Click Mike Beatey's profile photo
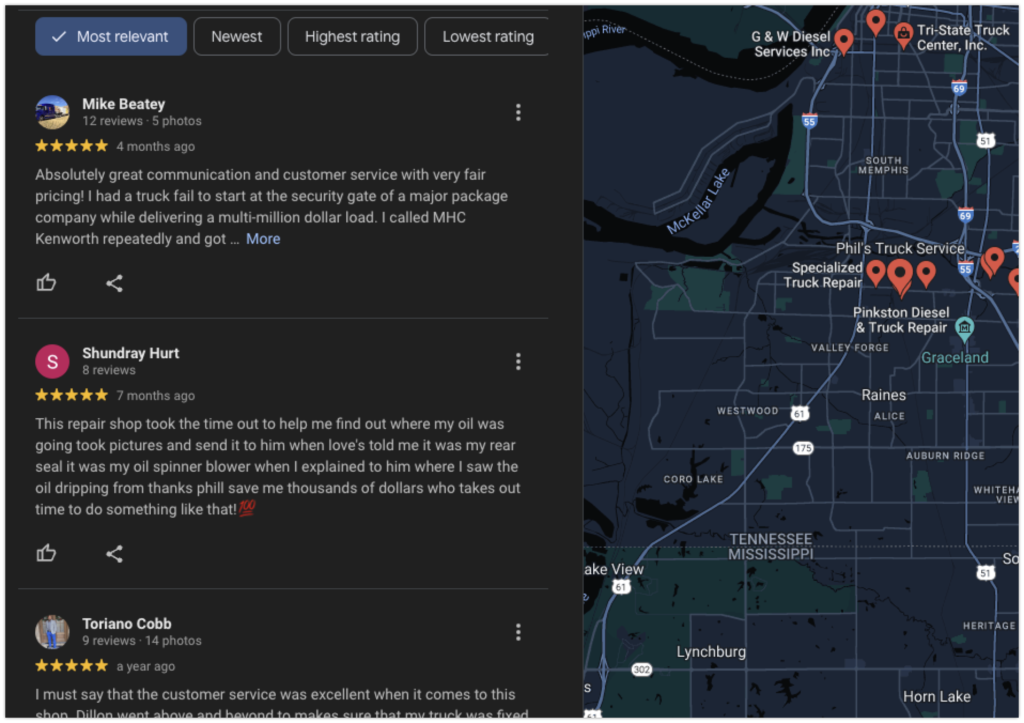 click(52, 112)
